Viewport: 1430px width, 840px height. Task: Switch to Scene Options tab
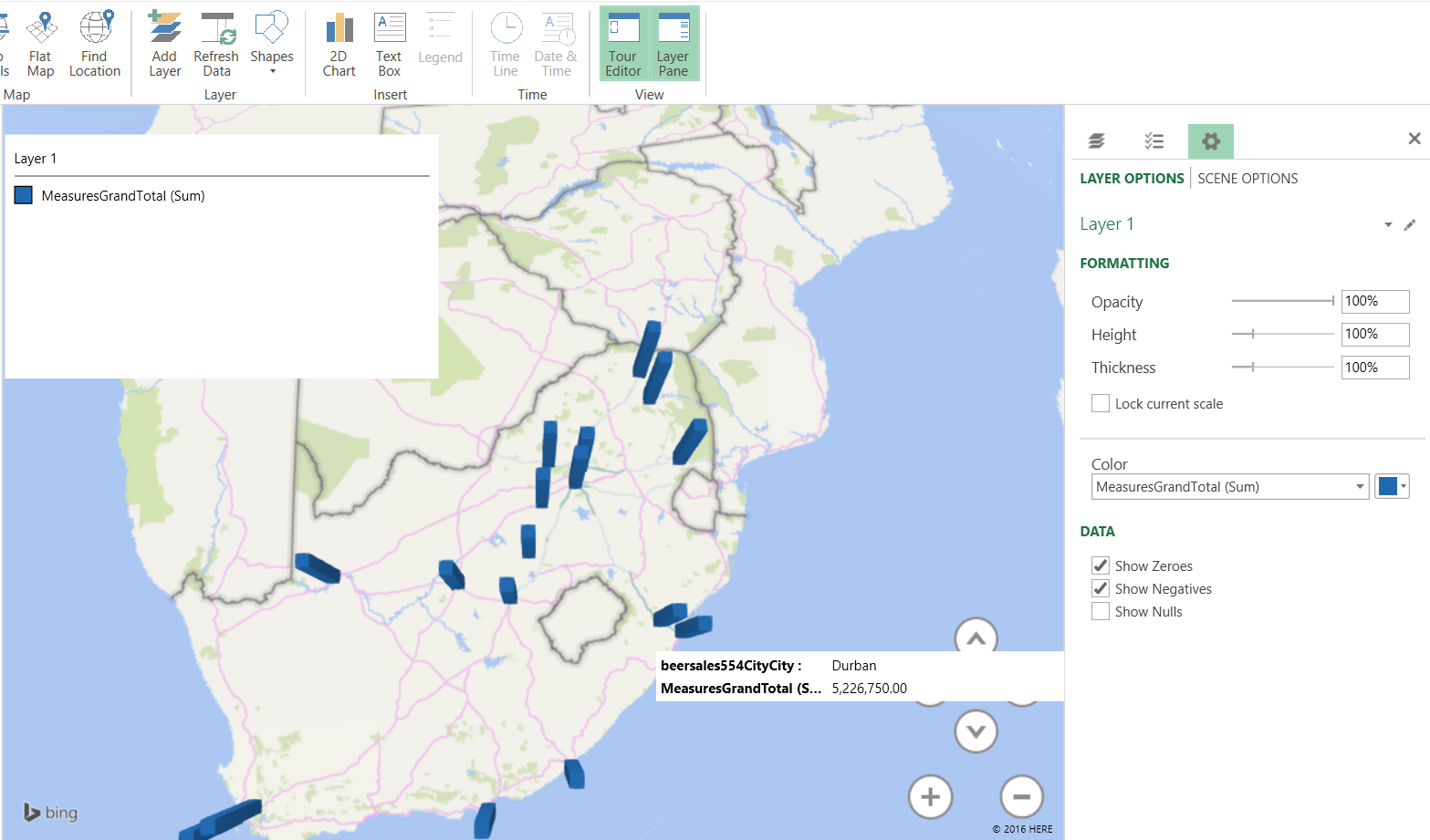click(1247, 179)
